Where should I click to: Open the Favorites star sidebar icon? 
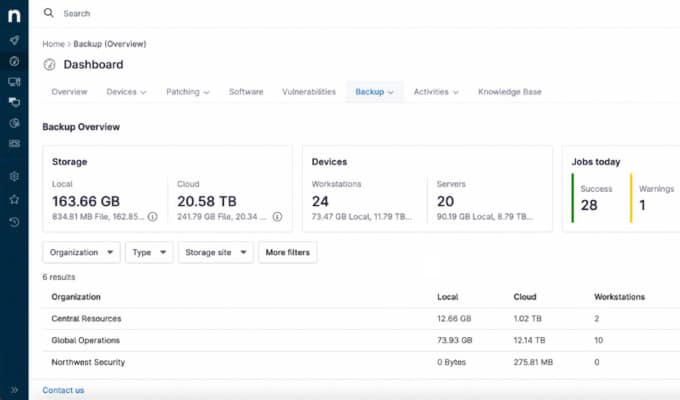(14, 199)
